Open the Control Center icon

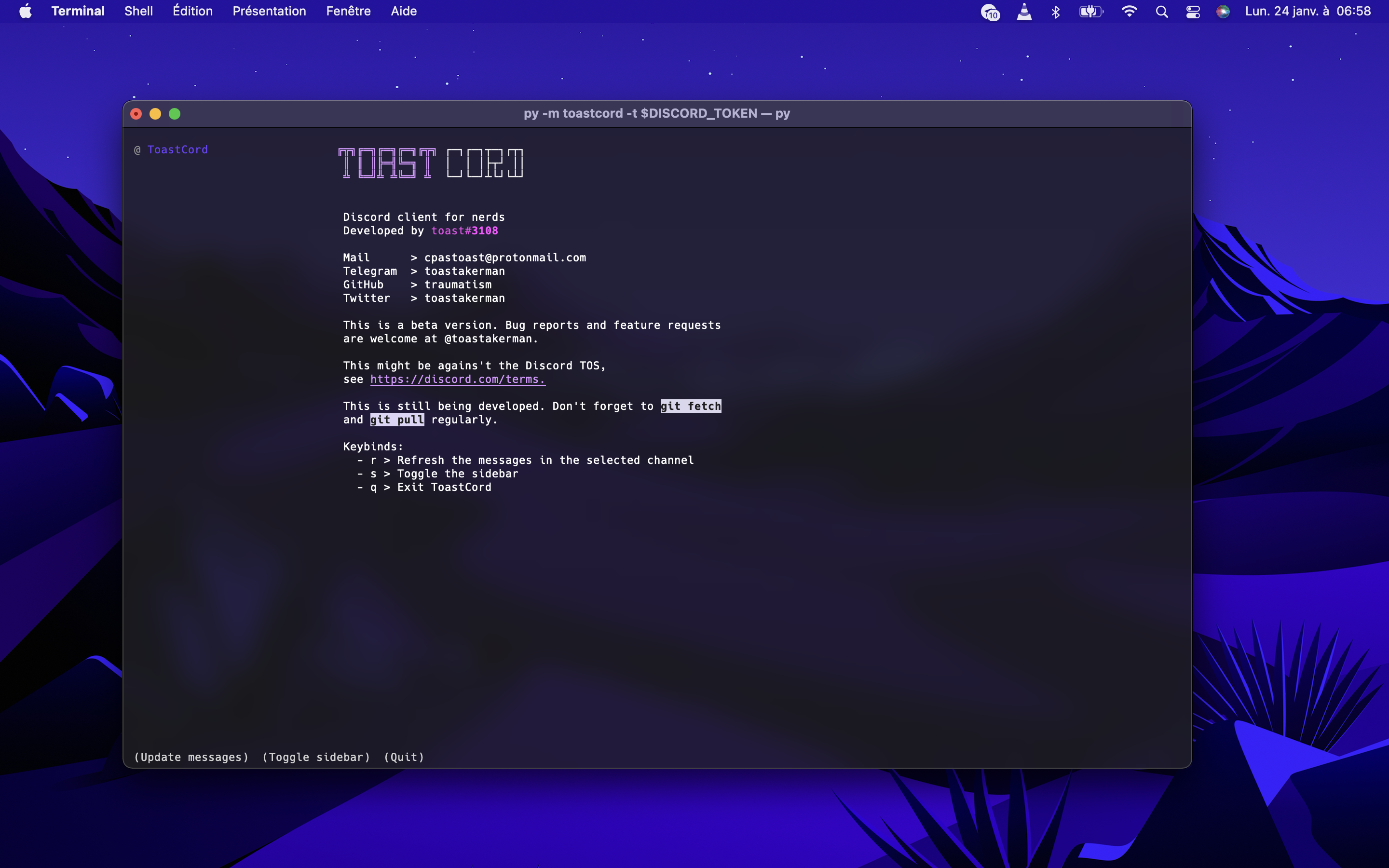[1193, 11]
